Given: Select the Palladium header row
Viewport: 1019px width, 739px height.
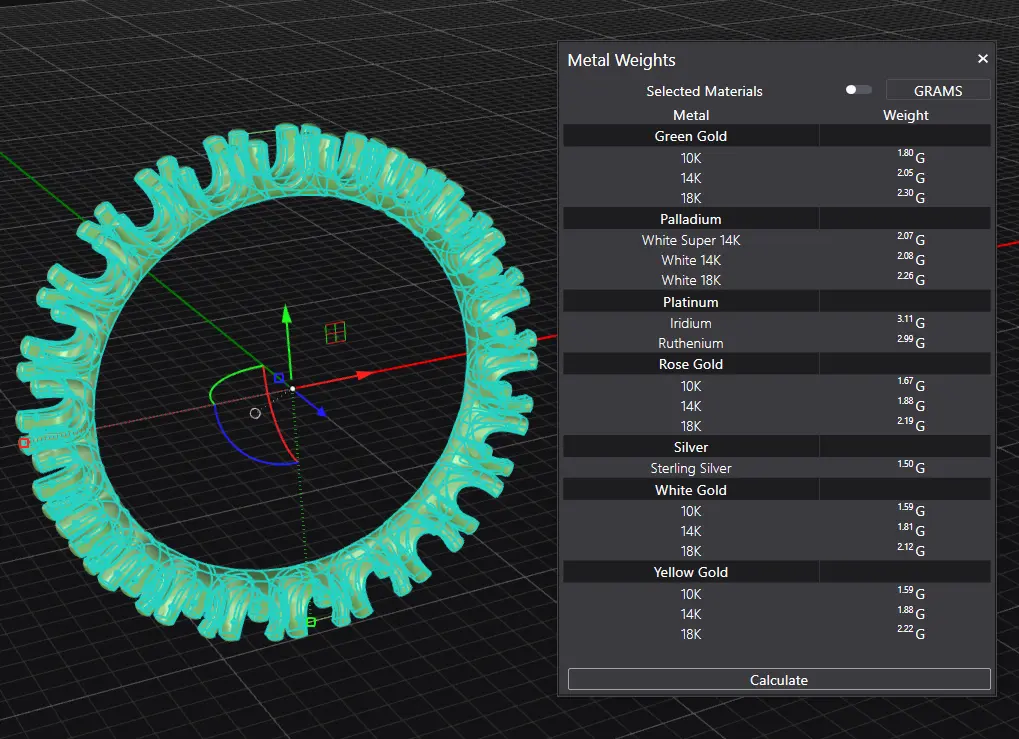Looking at the screenshot, I should pos(777,219).
